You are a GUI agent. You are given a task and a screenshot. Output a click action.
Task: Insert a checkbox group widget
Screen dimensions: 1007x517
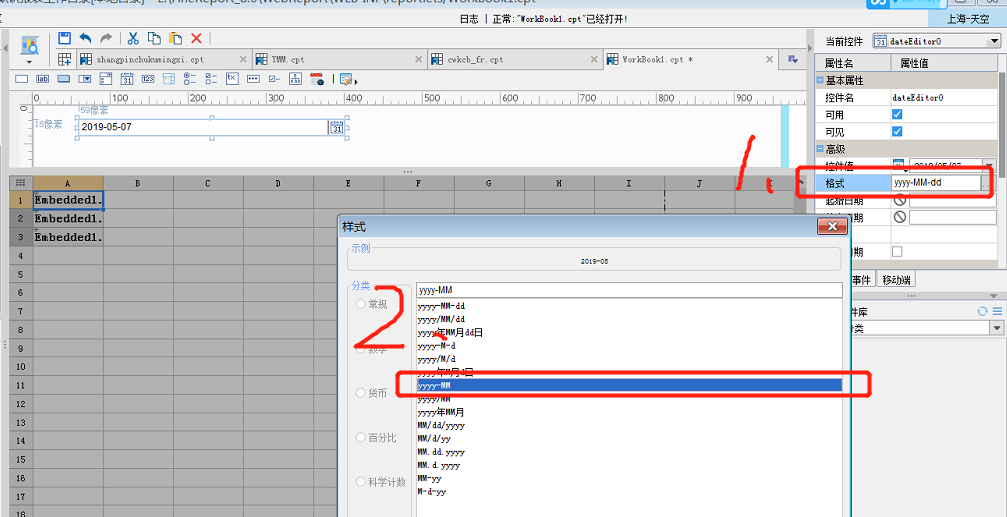tap(211, 79)
